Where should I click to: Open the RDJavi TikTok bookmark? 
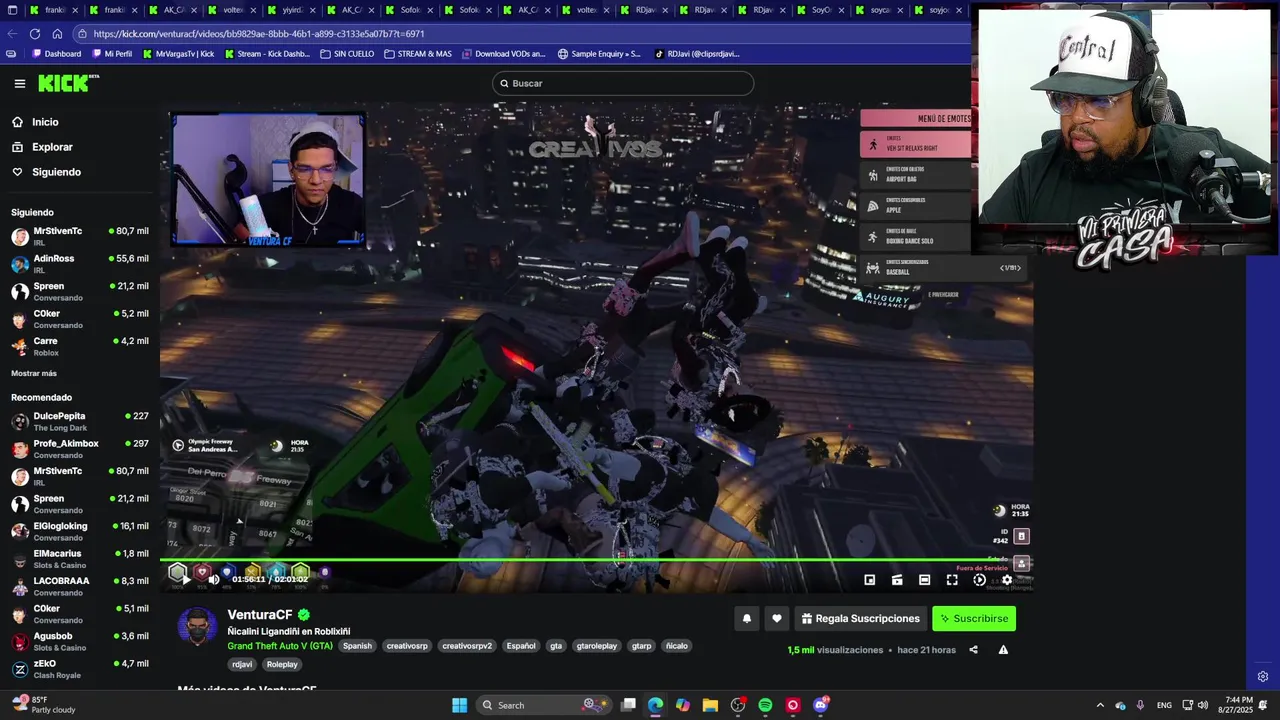697,54
